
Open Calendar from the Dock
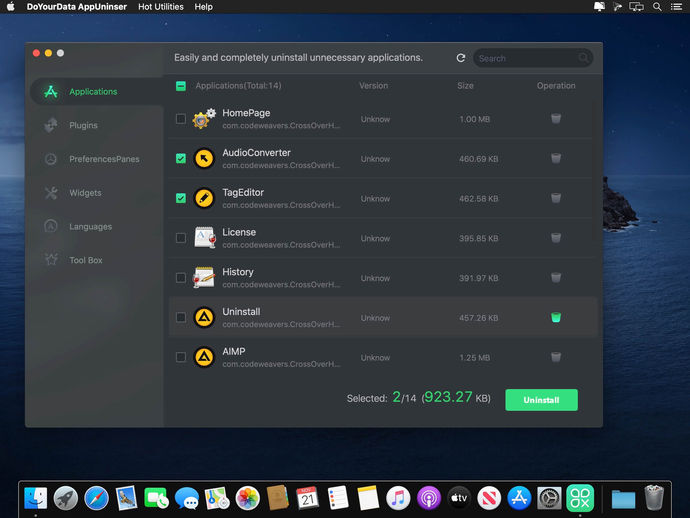(x=307, y=498)
